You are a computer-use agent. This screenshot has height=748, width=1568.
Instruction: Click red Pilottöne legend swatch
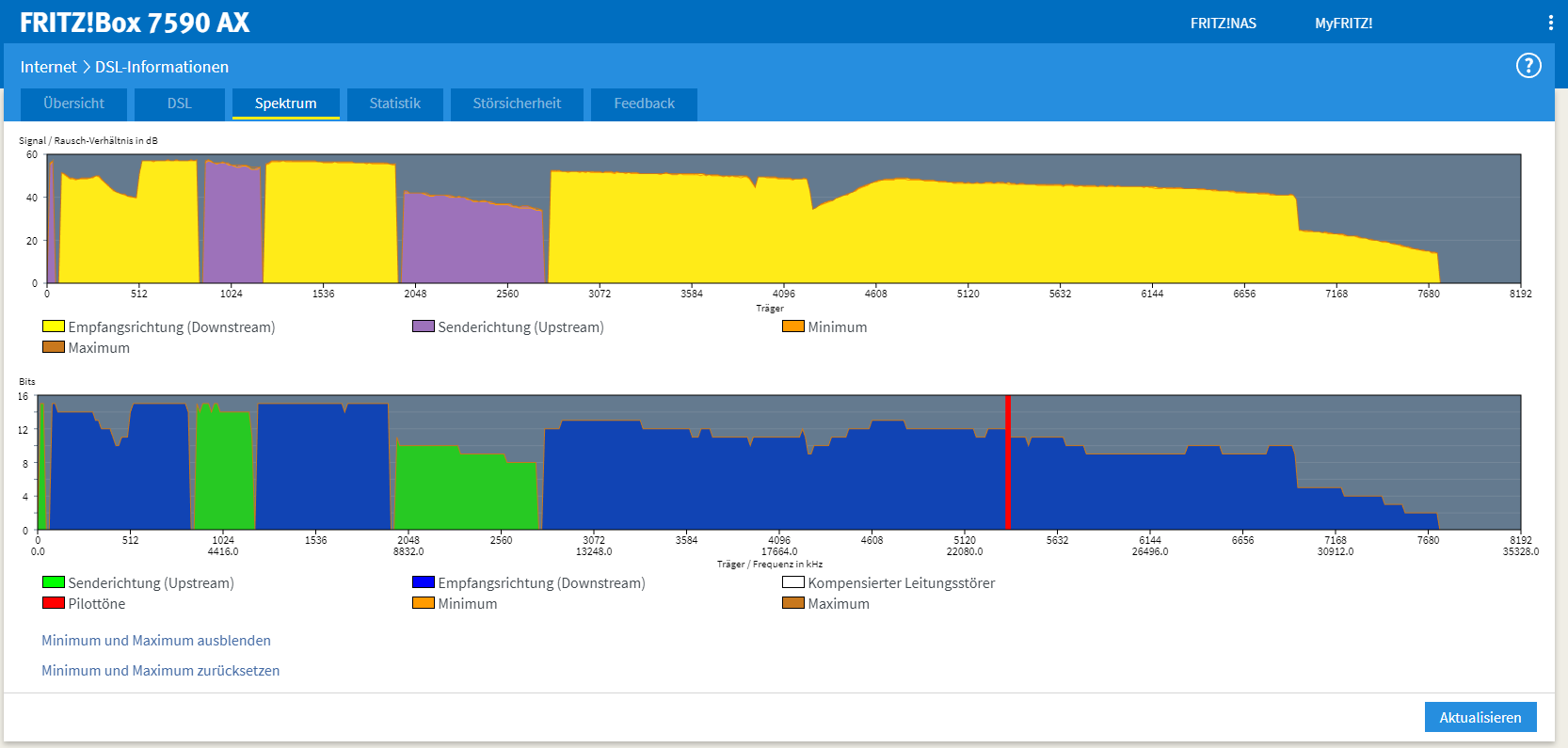[53, 603]
